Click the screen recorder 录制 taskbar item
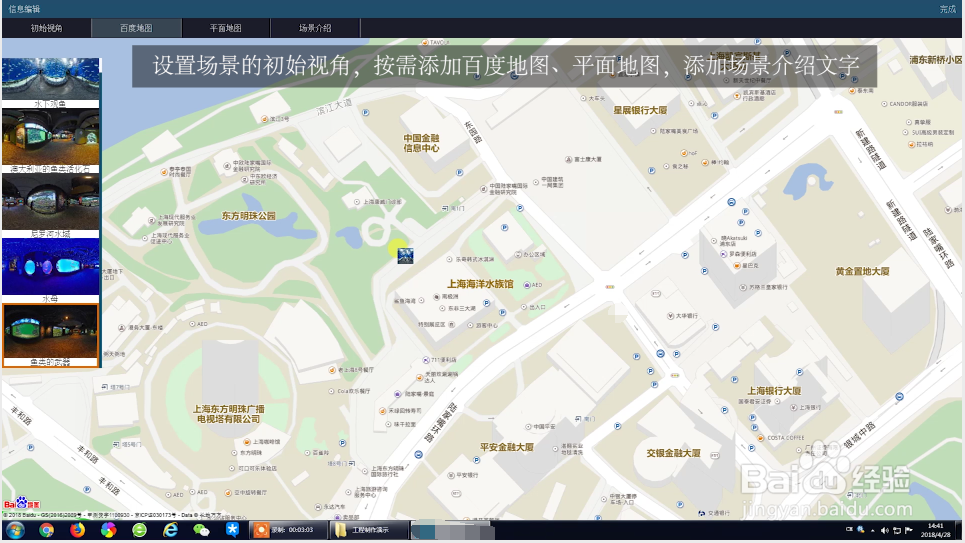The width and height of the screenshot is (965, 543). (x=287, y=530)
